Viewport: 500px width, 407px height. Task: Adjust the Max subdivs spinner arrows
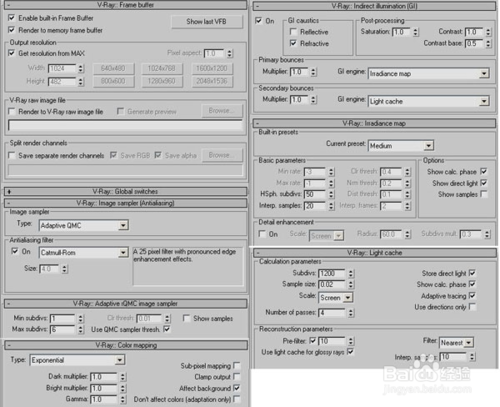click(x=80, y=329)
